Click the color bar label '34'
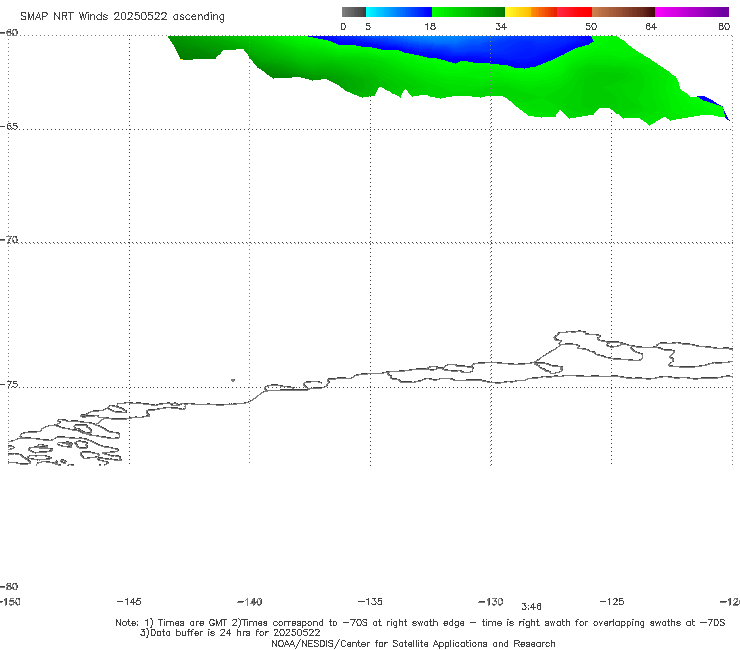 [x=501, y=26]
